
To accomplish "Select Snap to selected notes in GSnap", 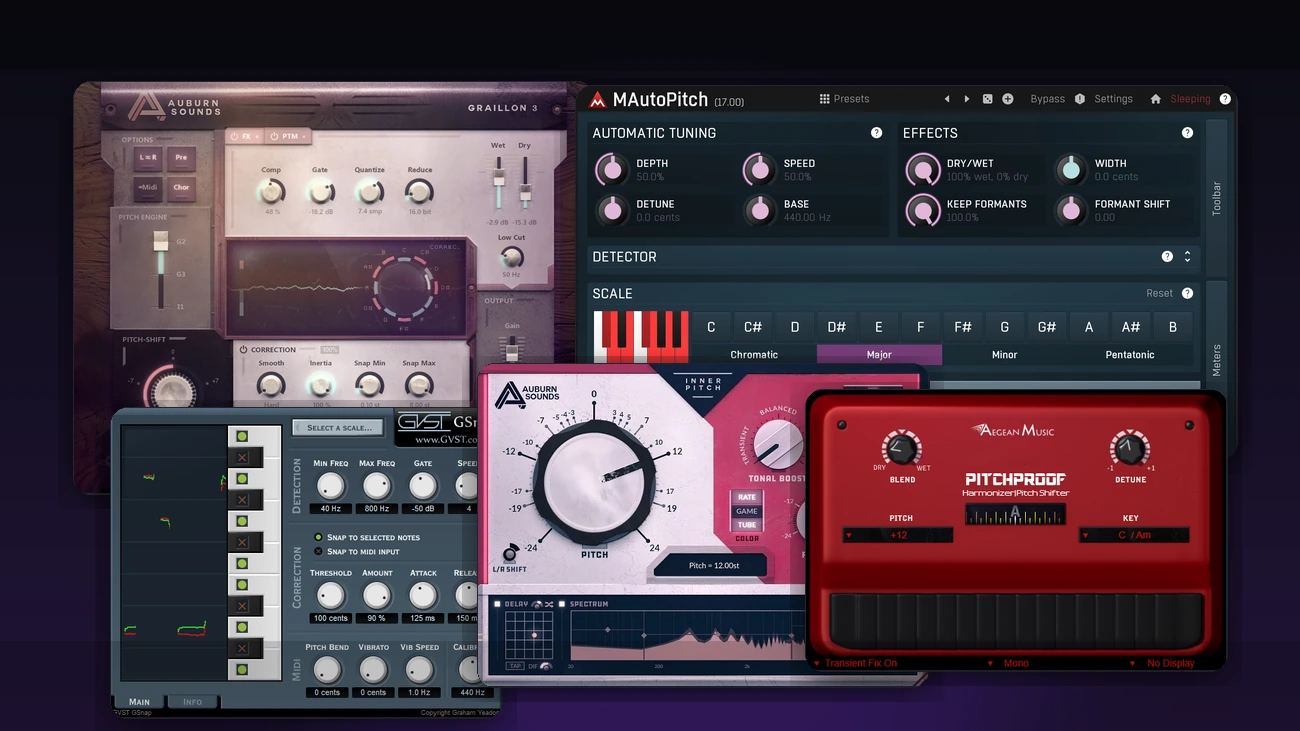I will 319,537.
